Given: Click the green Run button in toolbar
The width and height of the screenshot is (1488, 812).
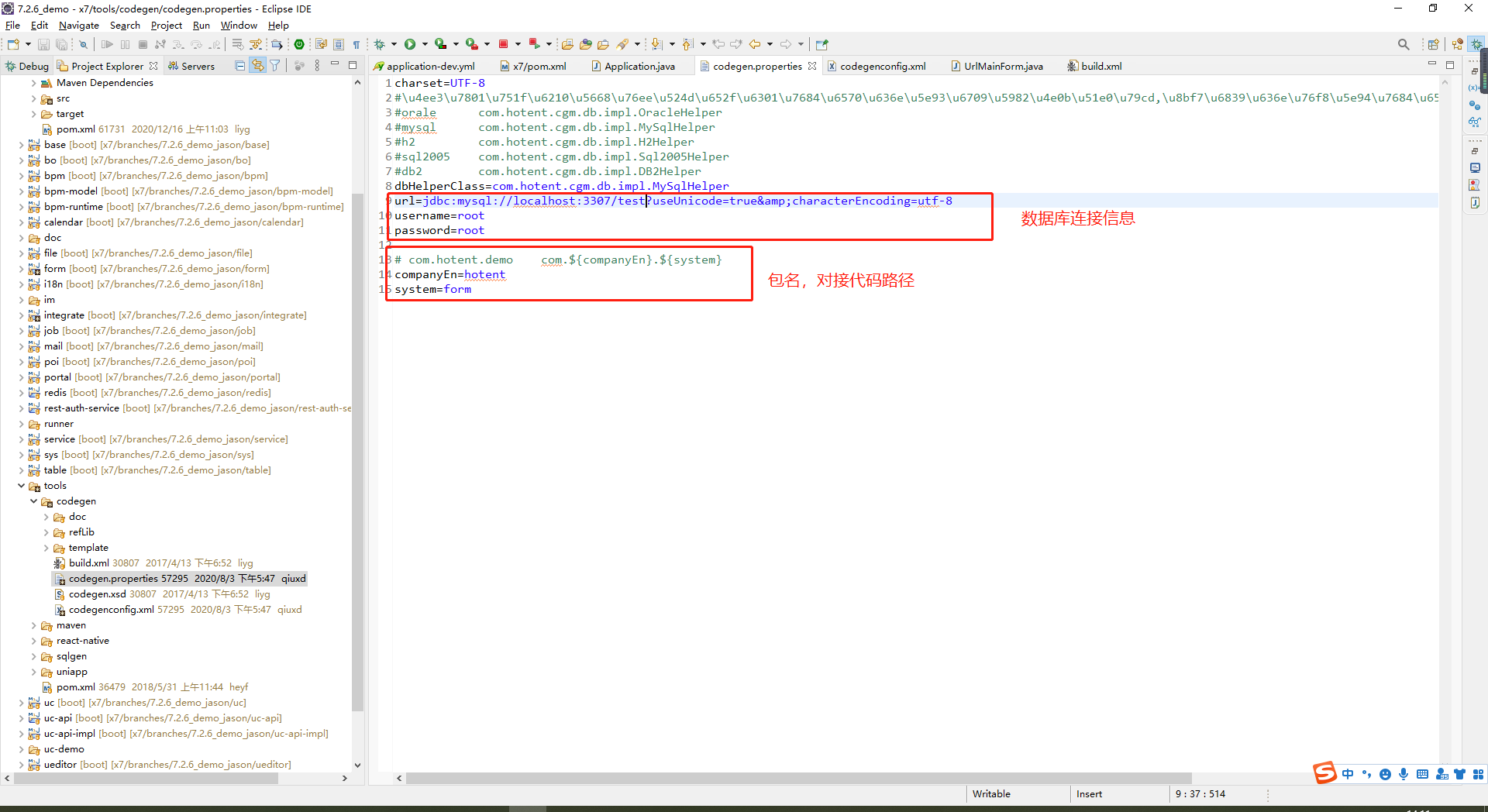Looking at the screenshot, I should [x=410, y=44].
